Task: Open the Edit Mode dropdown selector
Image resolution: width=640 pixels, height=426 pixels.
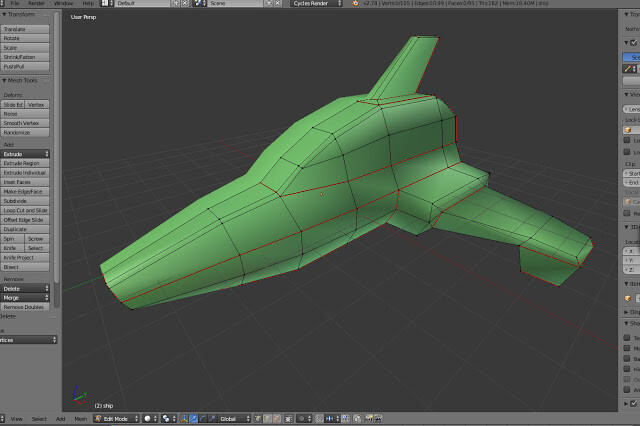Action: (x=116, y=419)
